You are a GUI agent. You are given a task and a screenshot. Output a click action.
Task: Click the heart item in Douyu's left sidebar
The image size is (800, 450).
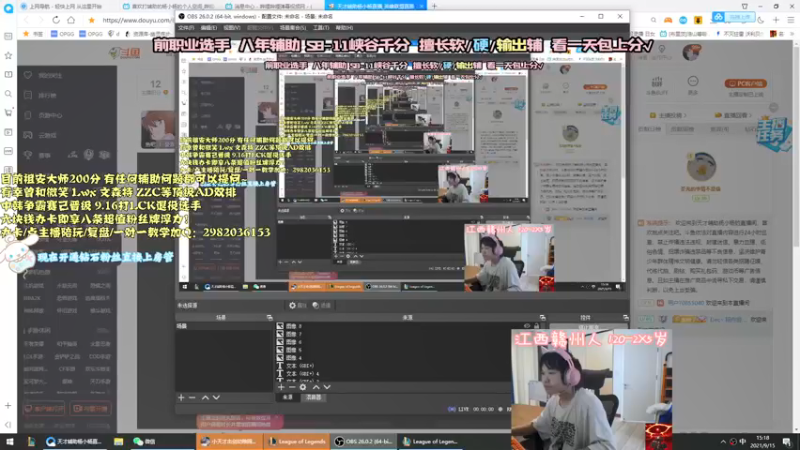[x=45, y=76]
